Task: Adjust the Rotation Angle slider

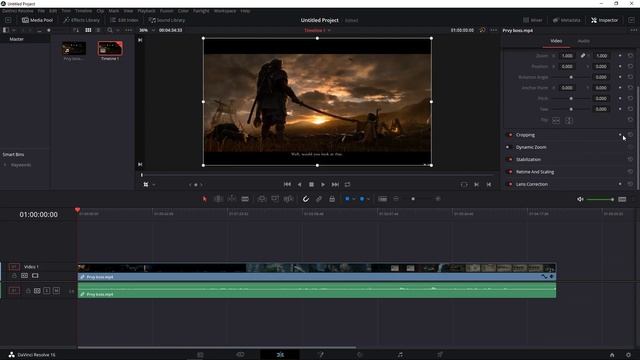Action: coord(571,77)
